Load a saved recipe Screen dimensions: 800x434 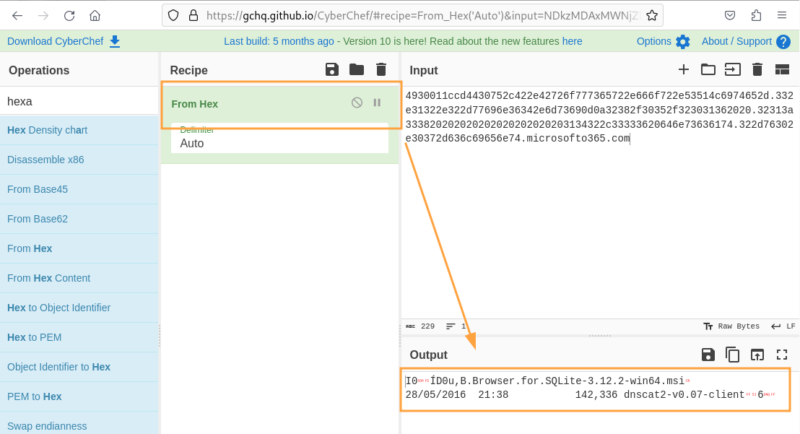pyautogui.click(x=357, y=70)
